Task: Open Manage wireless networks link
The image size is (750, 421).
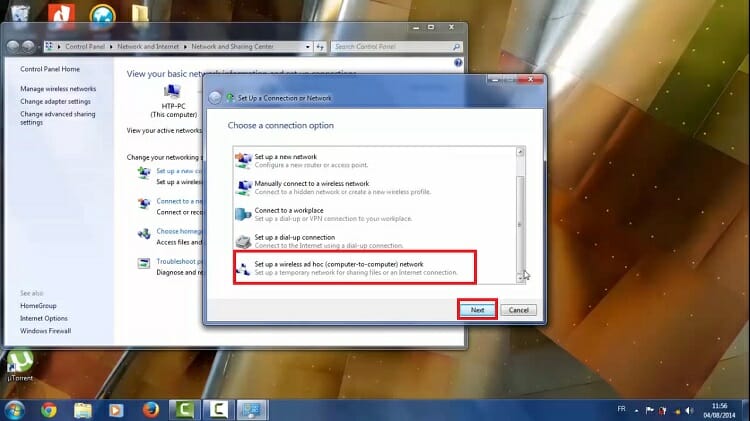Action: pos(58,89)
